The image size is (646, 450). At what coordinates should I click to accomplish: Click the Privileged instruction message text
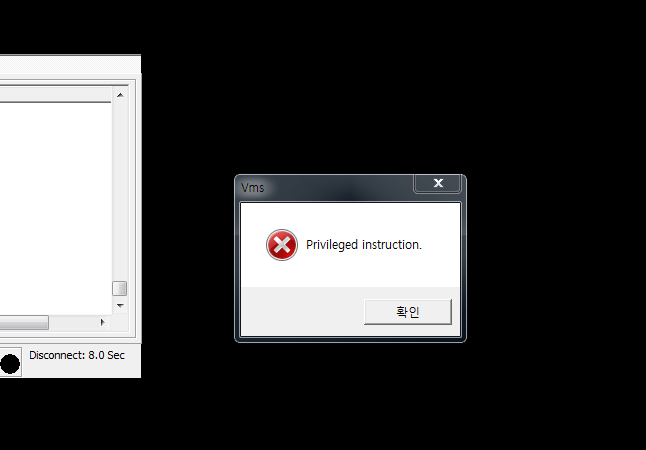364,245
